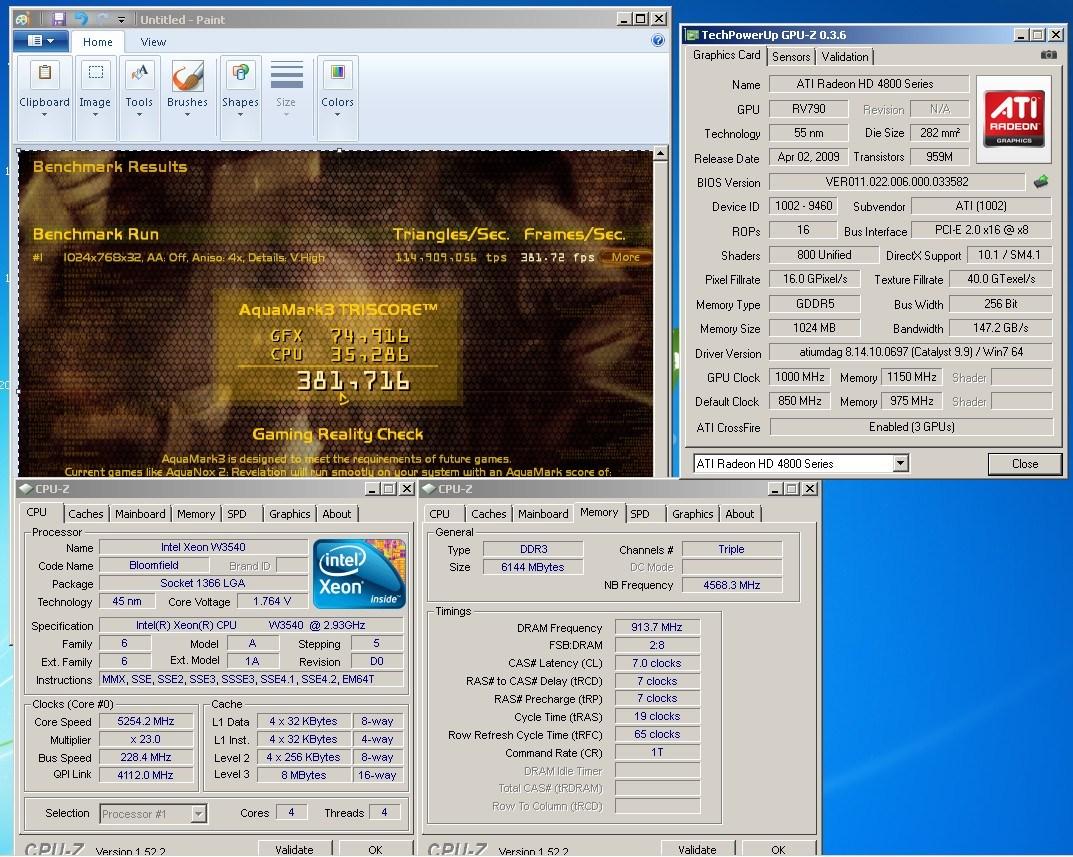The image size is (1073, 857).
Task: Click the Bus Speed 228.4 MHz value
Action: [x=146, y=757]
